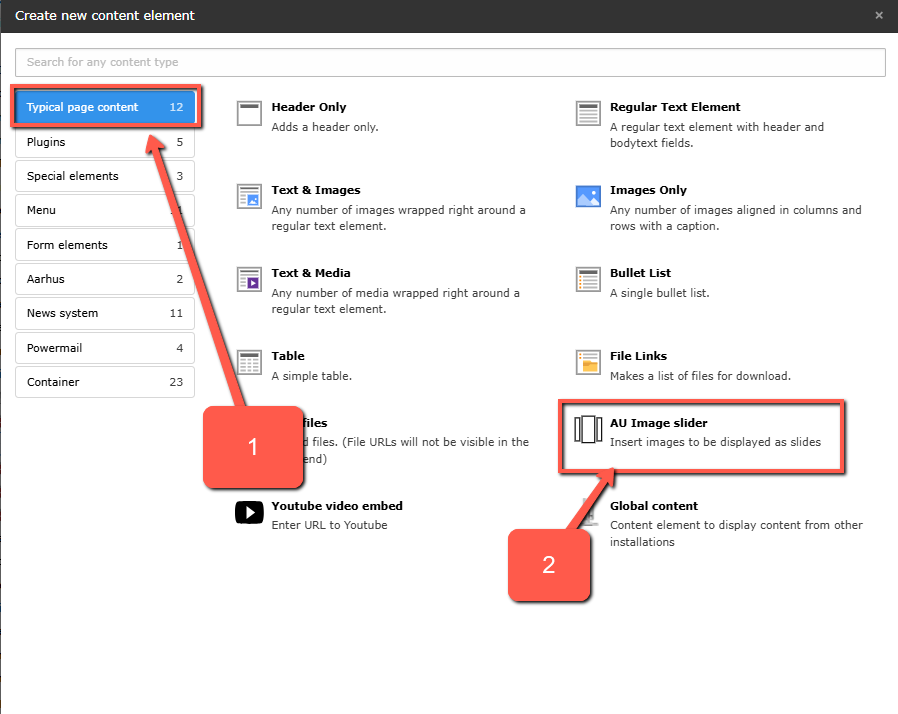Open the Plugins category tab
The height and width of the screenshot is (714, 898).
tap(105, 142)
